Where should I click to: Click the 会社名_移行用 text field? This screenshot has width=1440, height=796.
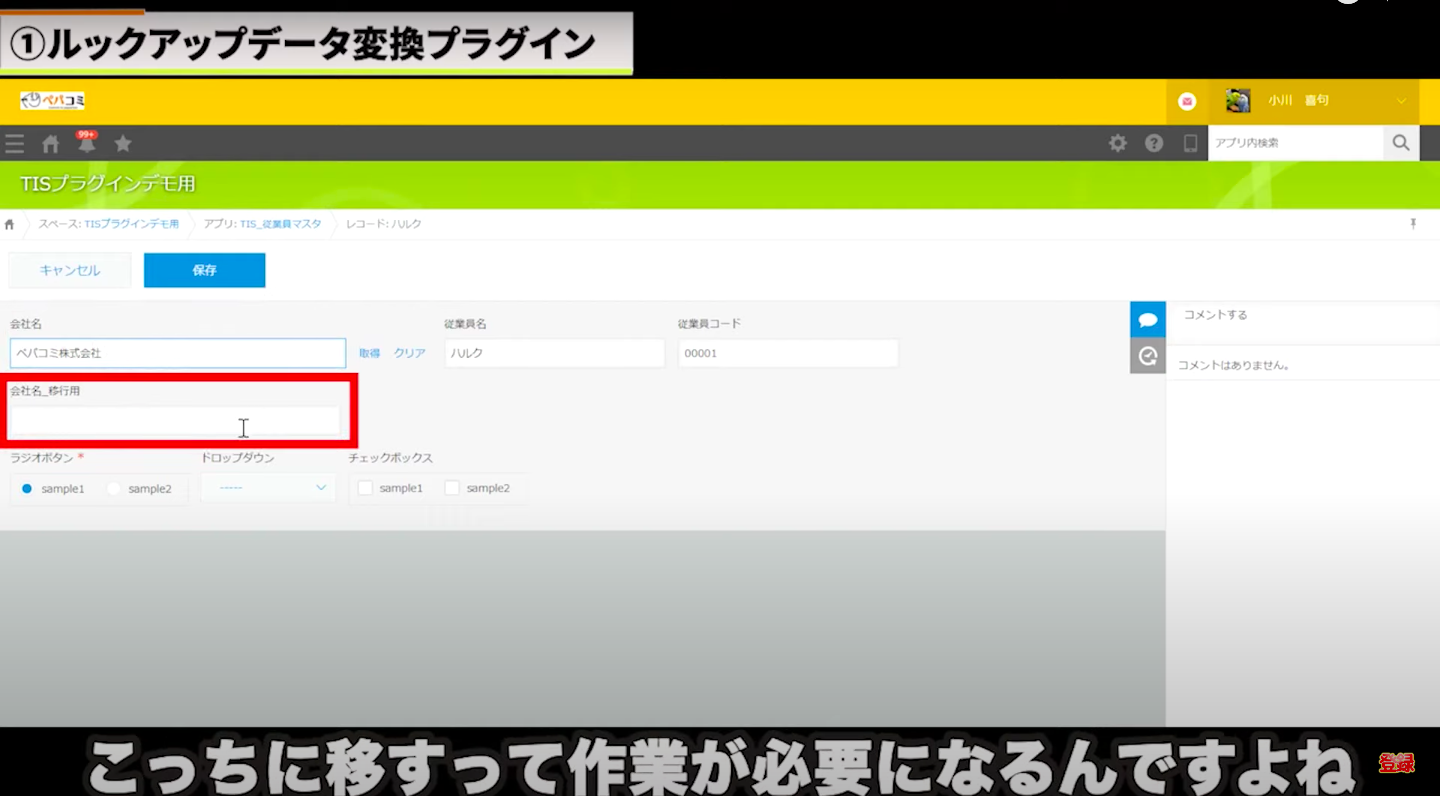coord(175,422)
